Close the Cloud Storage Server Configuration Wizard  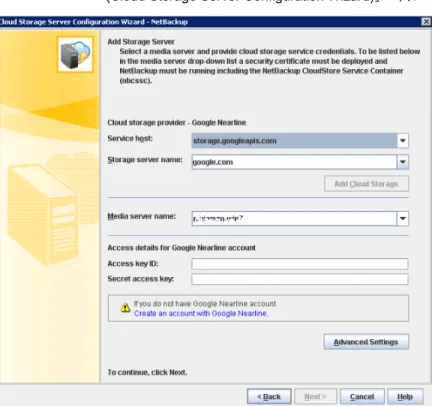coord(426,22)
